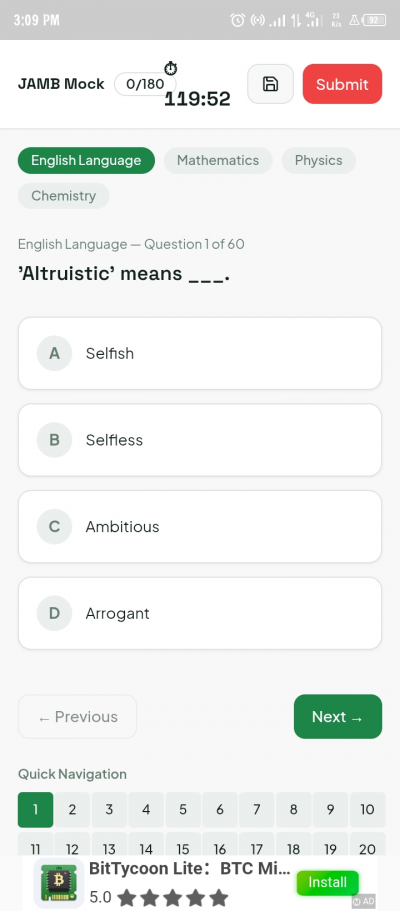This screenshot has height=911, width=400.
Task: Submit the JAMB mock exam
Action: (342, 84)
